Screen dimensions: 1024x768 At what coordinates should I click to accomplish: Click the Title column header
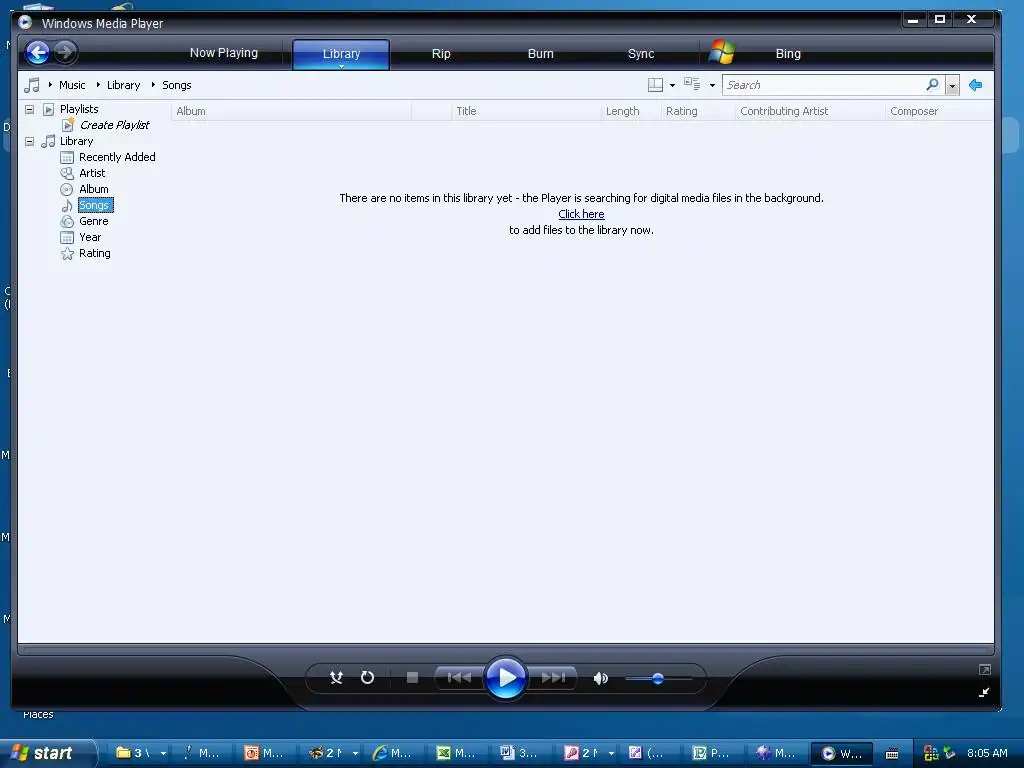(x=526, y=111)
